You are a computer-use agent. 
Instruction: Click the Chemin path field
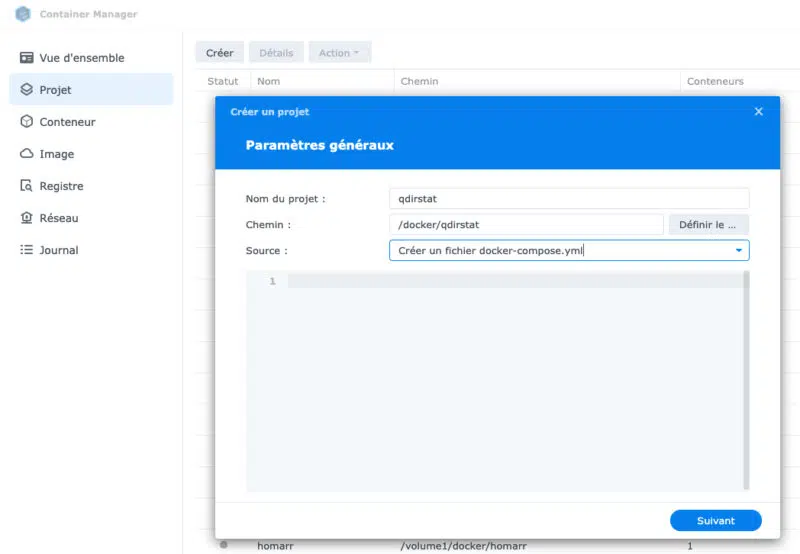pyautogui.click(x=526, y=224)
